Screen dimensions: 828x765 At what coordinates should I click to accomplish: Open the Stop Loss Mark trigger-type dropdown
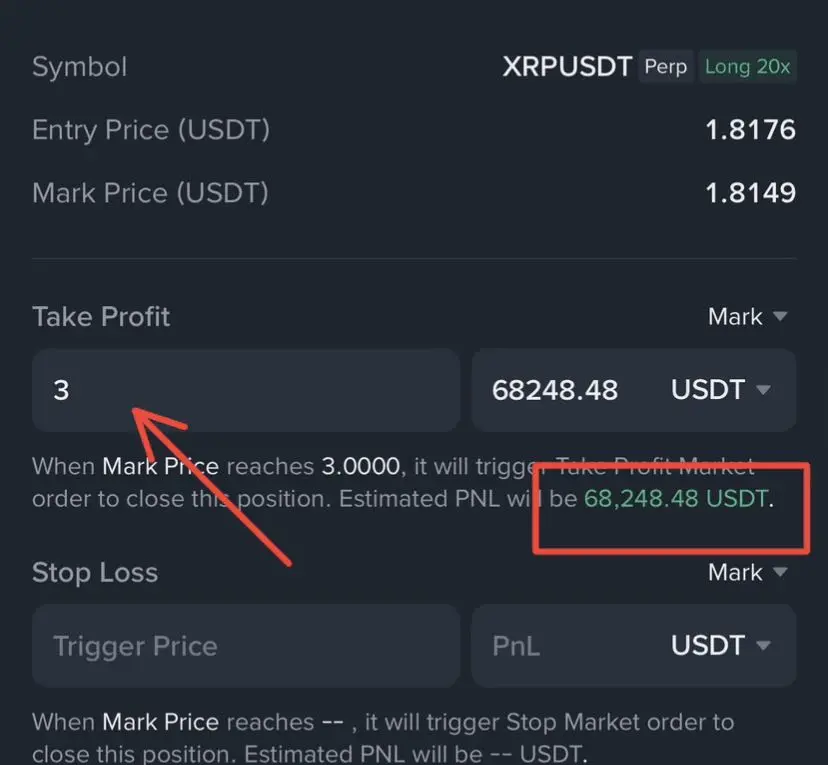[x=747, y=572]
